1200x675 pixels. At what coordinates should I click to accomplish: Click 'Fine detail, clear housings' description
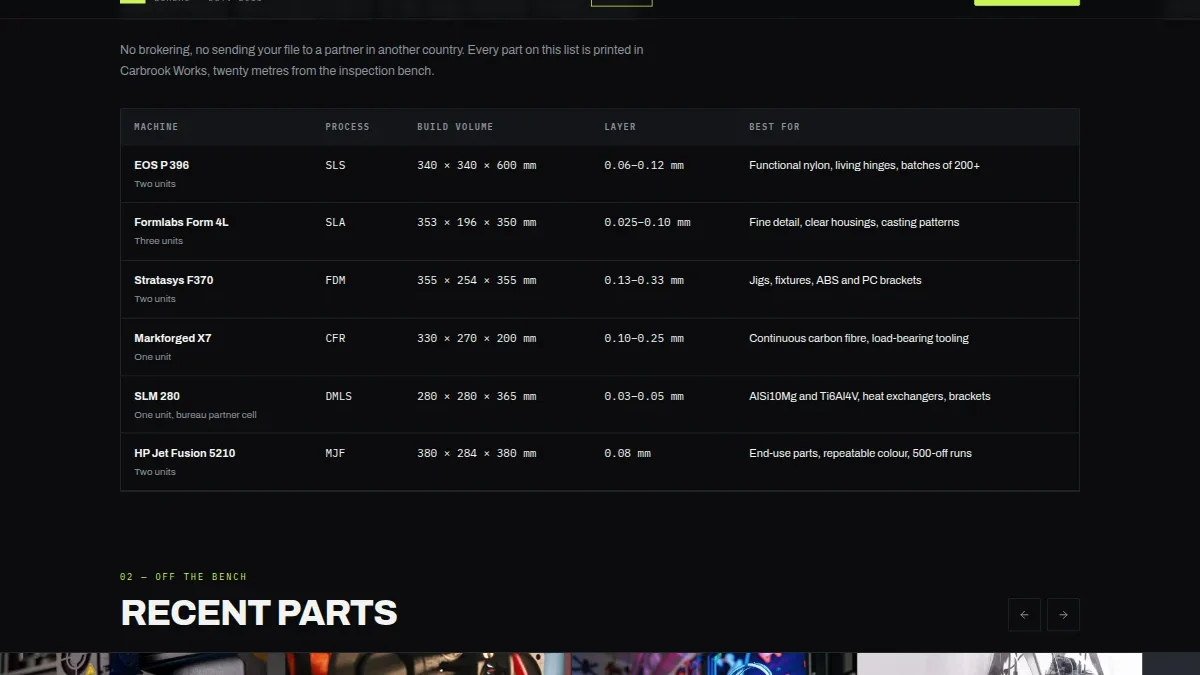coord(854,222)
